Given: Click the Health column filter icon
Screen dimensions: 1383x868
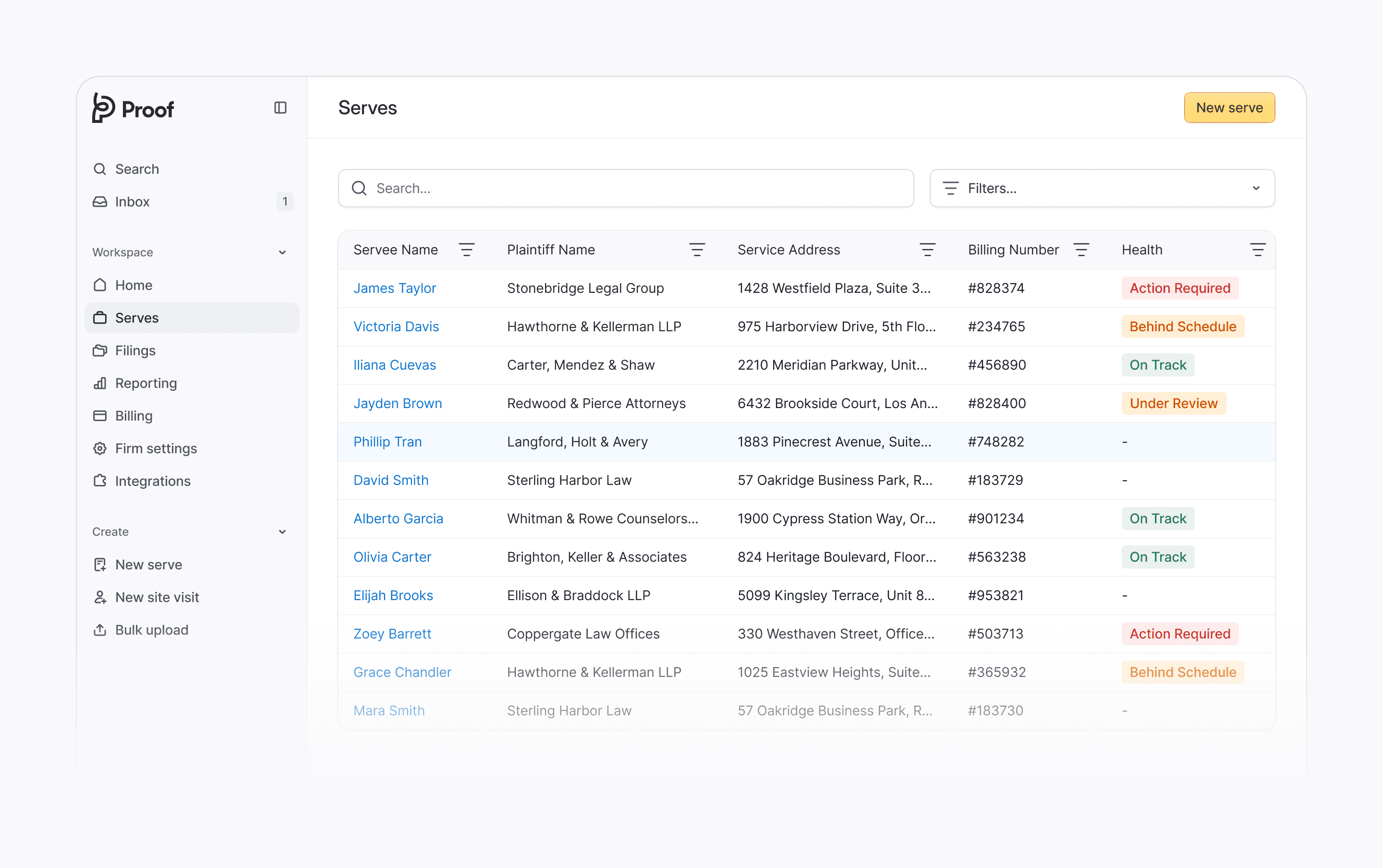Looking at the screenshot, I should pos(1257,250).
